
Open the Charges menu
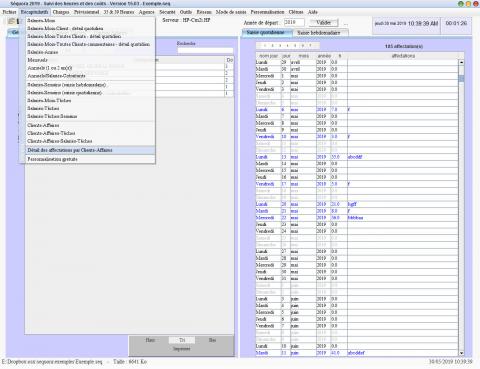tap(61, 12)
